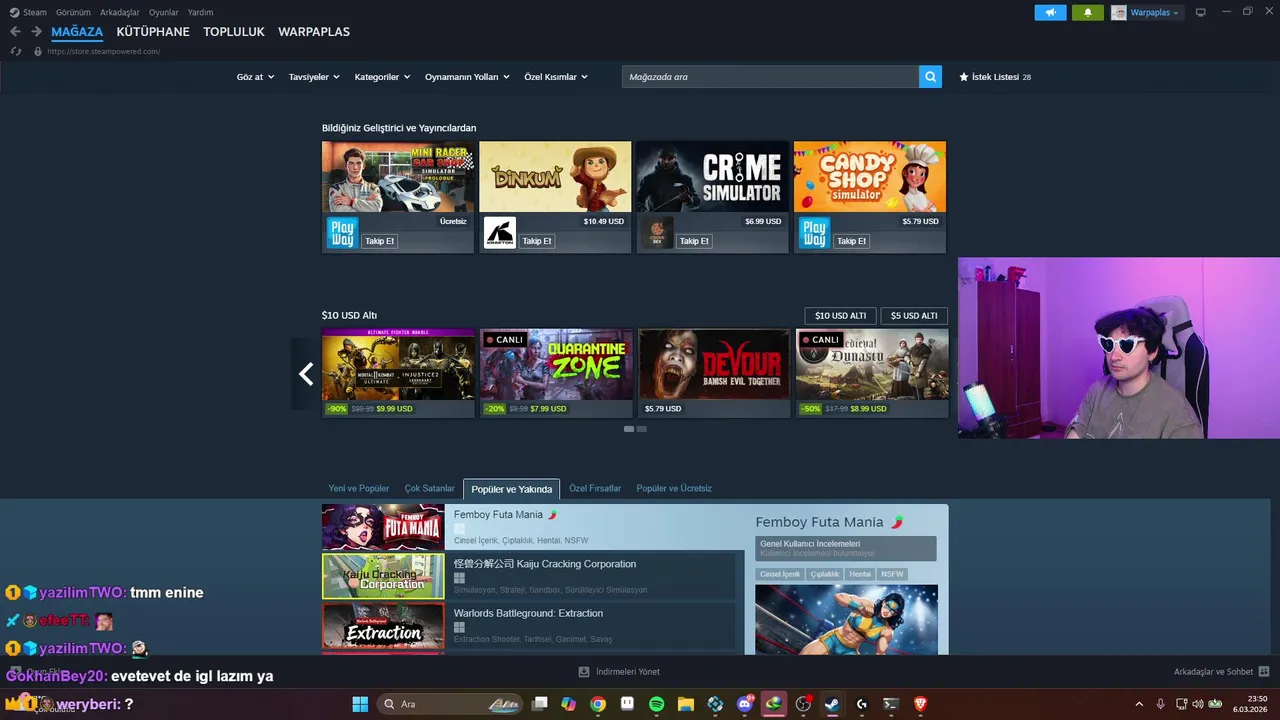The image size is (1280, 720).
Task: Click the previous arrow of the $10 carousel
Action: coord(306,374)
